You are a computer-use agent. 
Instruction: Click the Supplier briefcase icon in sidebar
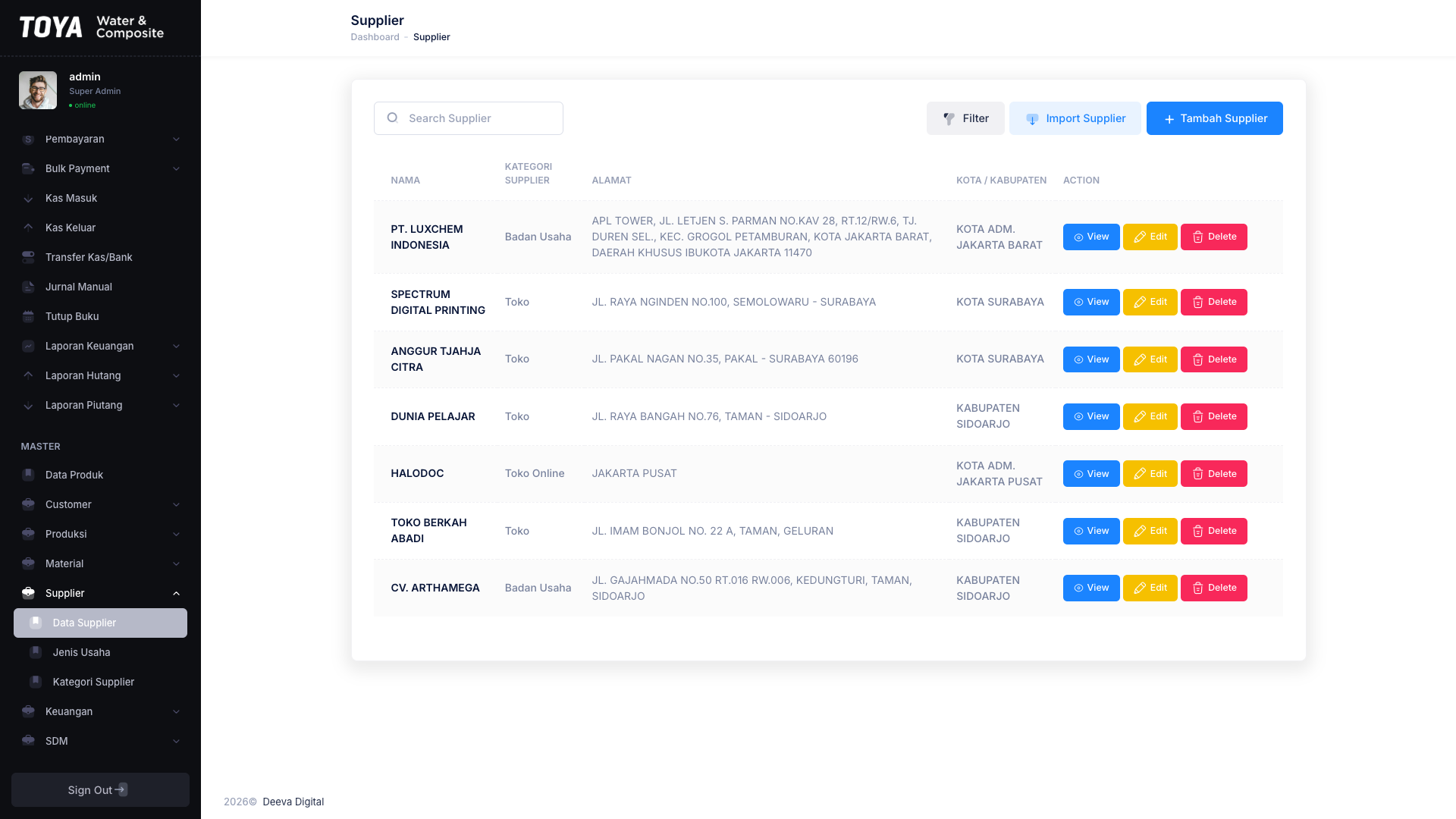click(28, 593)
